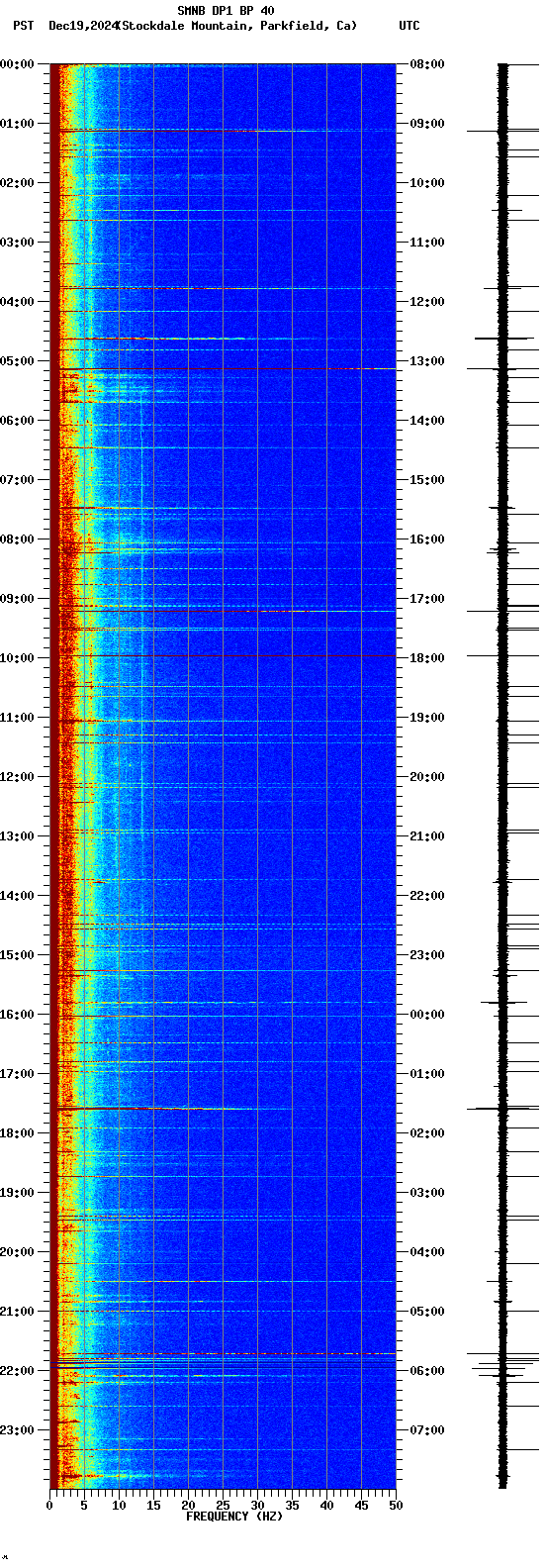Click the UTC time label '14:00' beside the plot
The image size is (546, 1568).
[x=427, y=421]
